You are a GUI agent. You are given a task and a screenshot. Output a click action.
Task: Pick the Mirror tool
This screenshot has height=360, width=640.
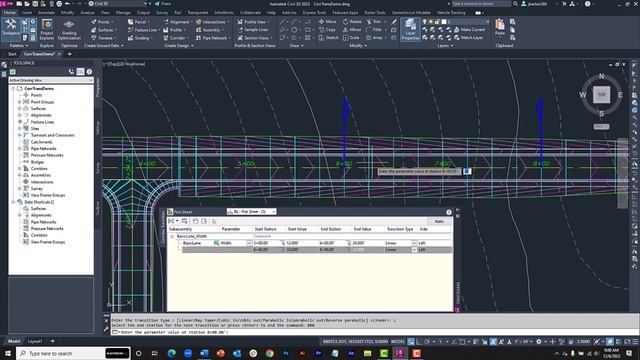tap(352, 30)
